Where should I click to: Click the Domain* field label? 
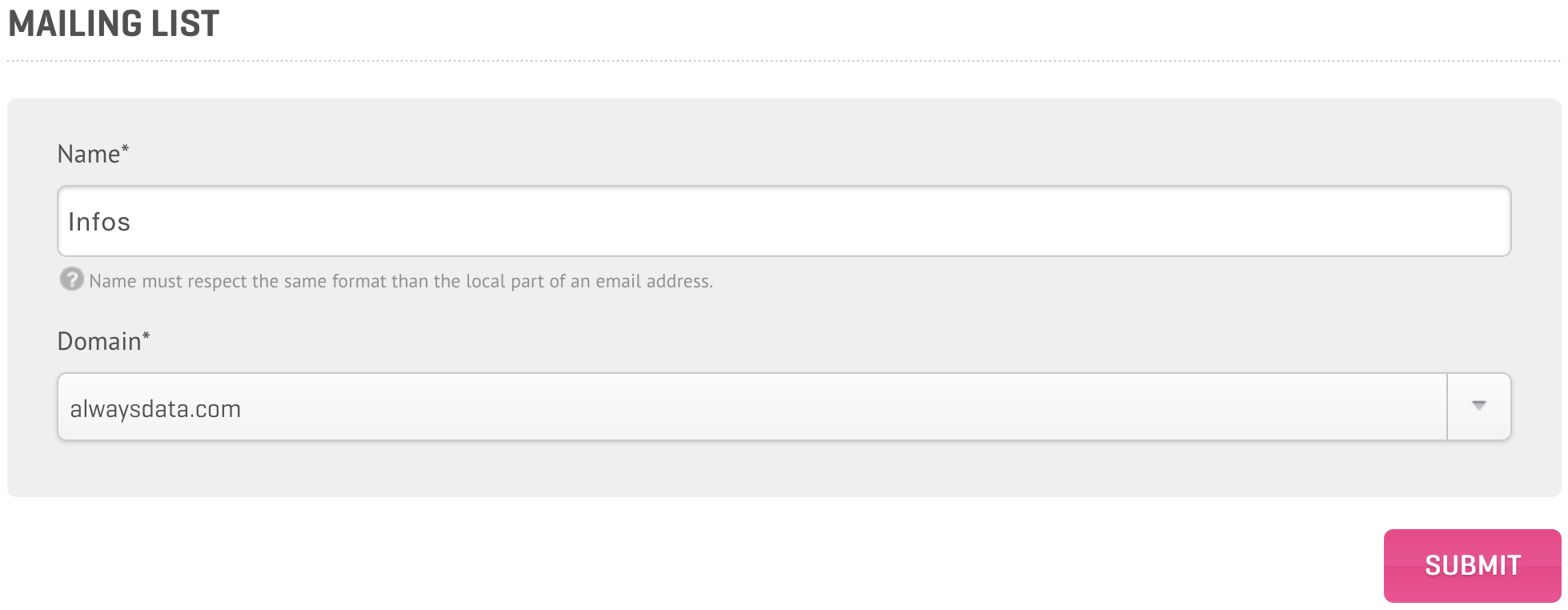[x=104, y=341]
